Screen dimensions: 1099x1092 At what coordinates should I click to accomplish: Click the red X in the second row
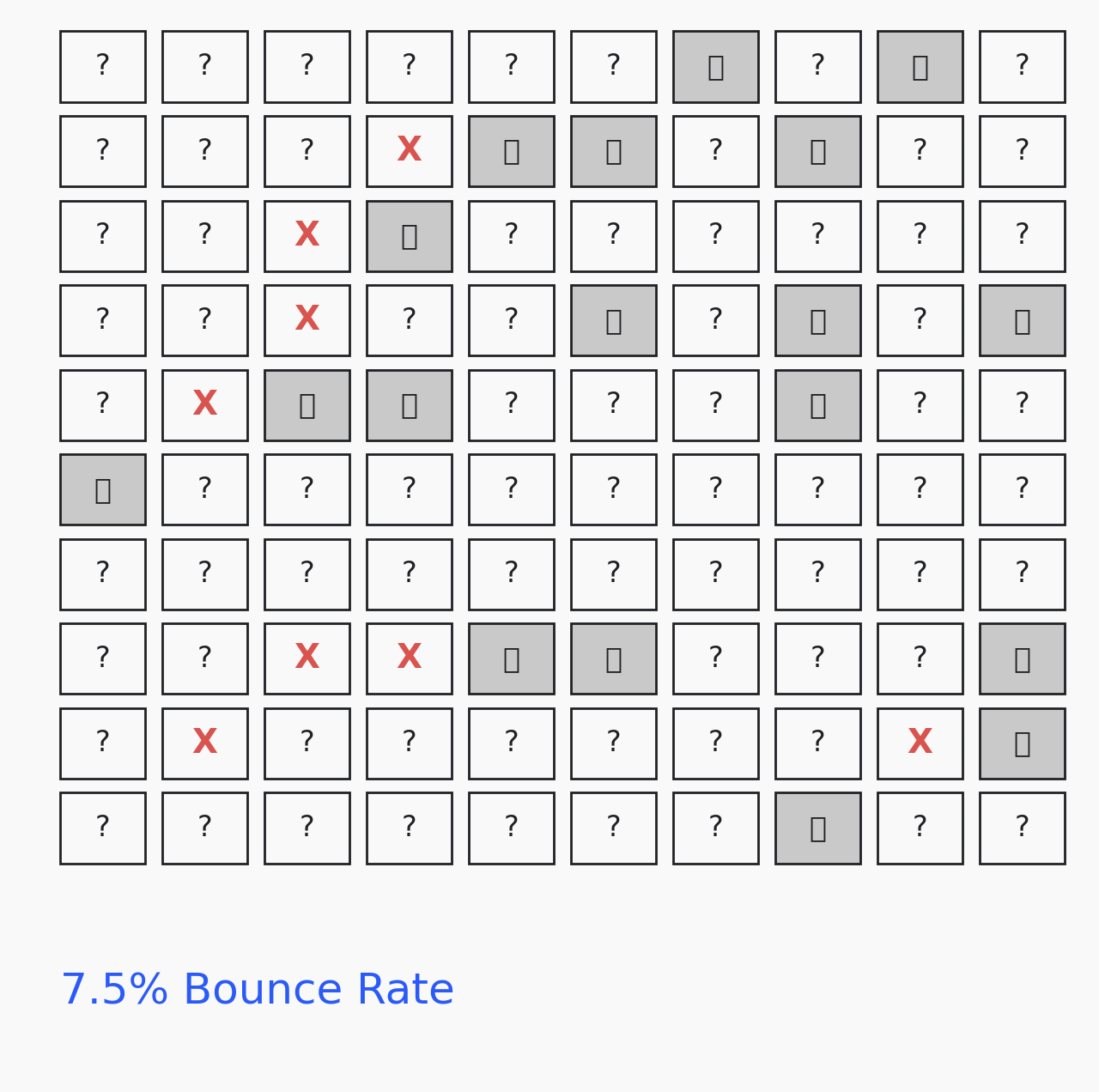coord(410,151)
